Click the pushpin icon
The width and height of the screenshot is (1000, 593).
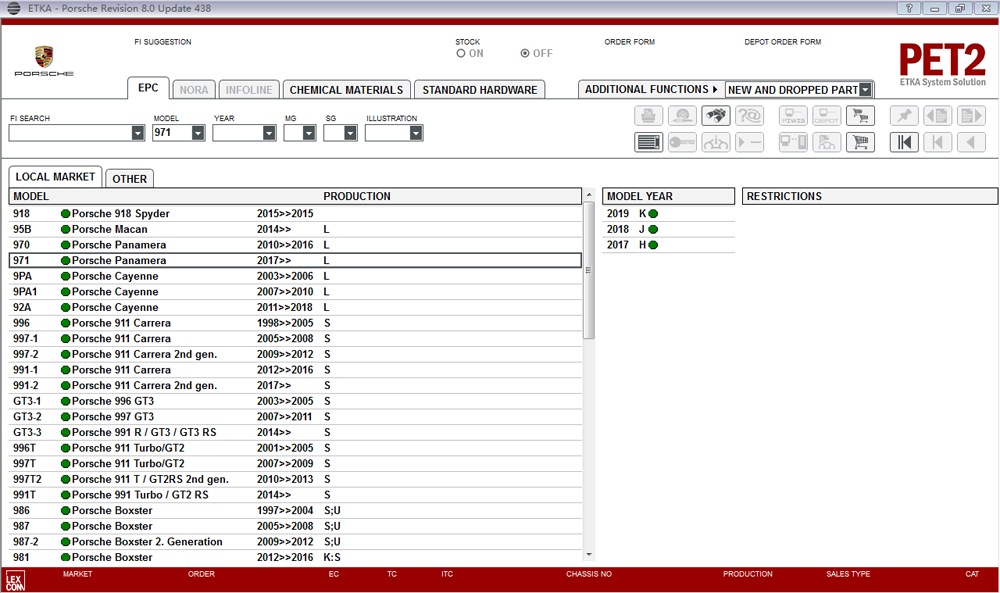pos(904,116)
